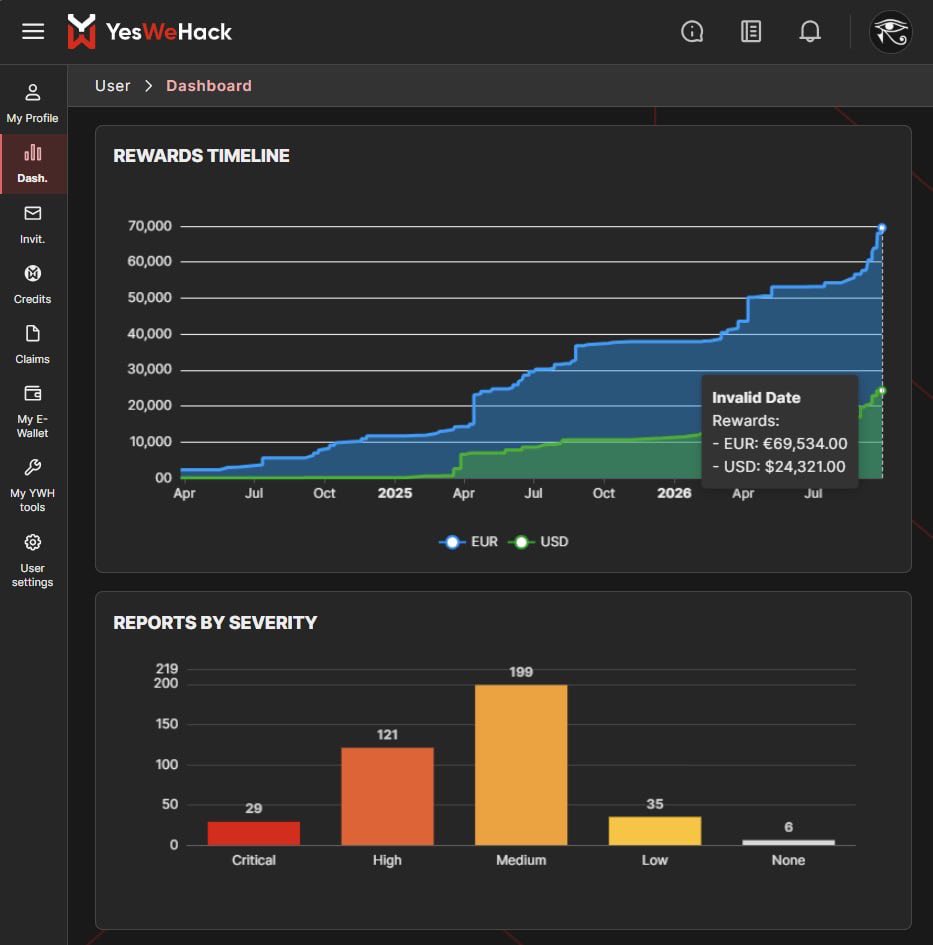933x945 pixels.
Task: Select the Dash. sidebar item
Action: [33, 164]
